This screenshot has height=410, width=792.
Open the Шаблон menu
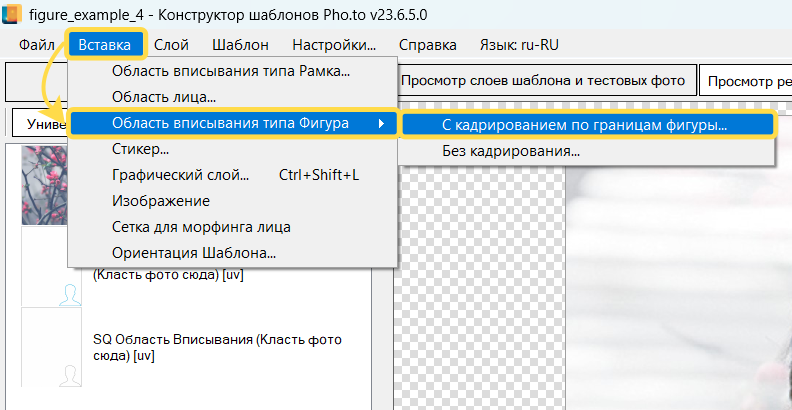[x=240, y=45]
